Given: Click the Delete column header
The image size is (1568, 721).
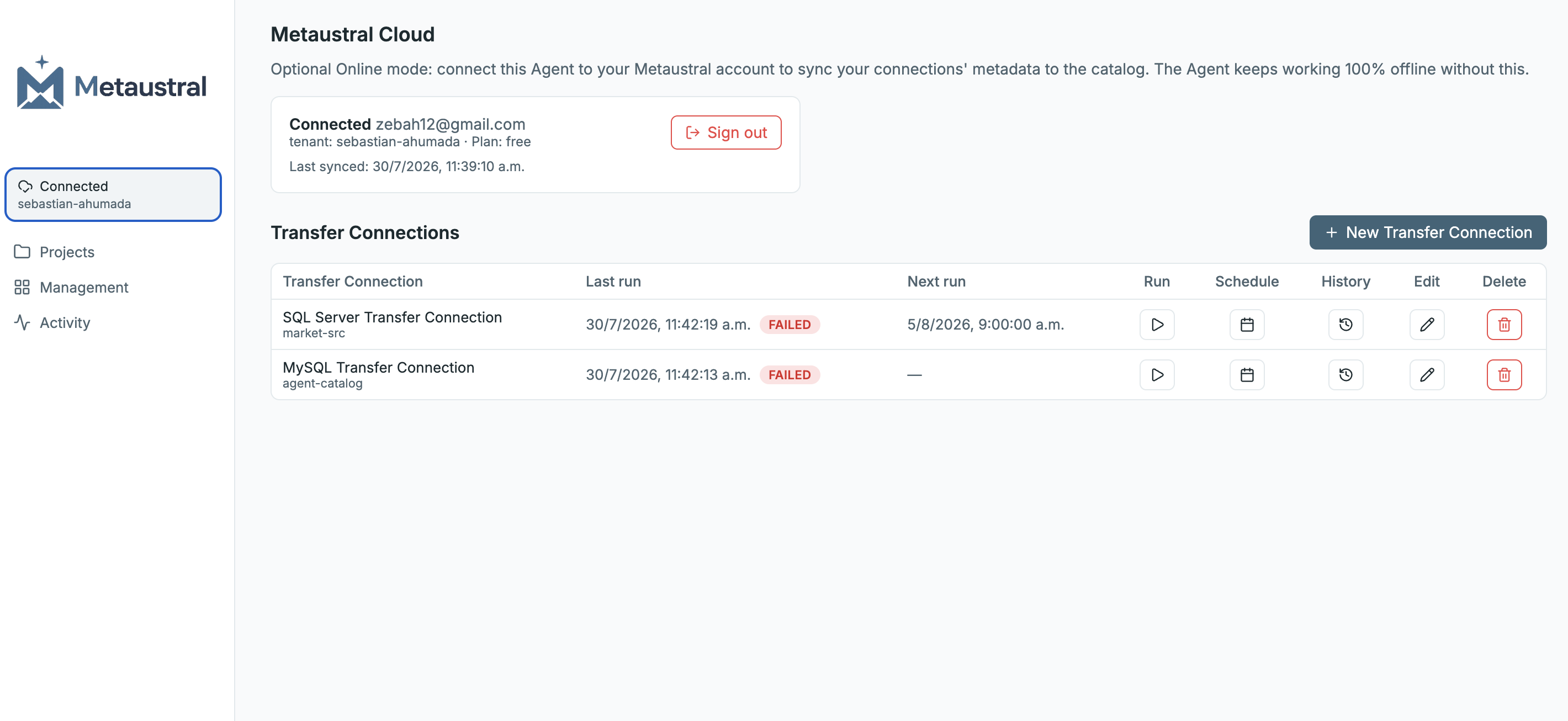Looking at the screenshot, I should (x=1504, y=281).
